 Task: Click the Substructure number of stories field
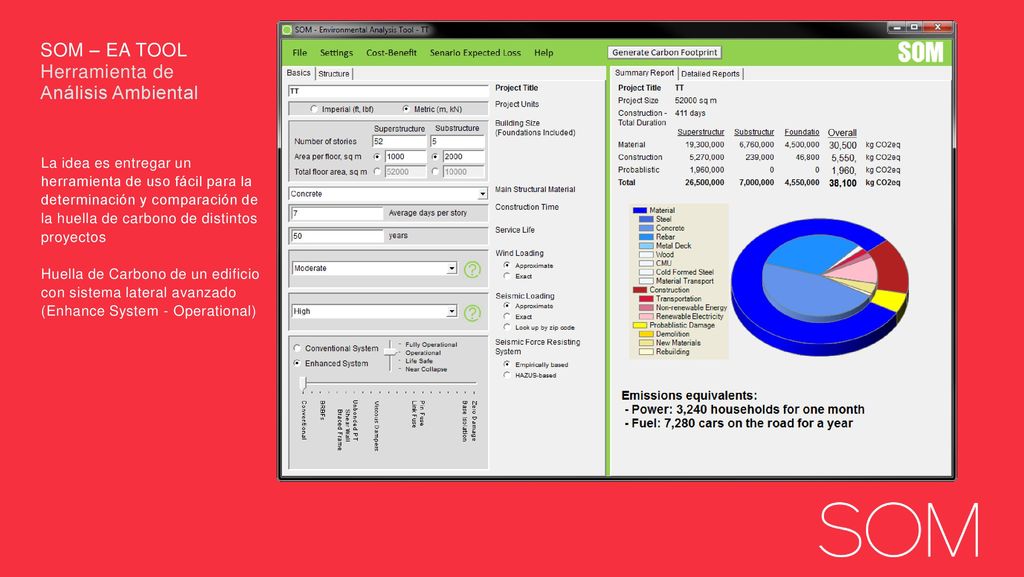click(457, 142)
